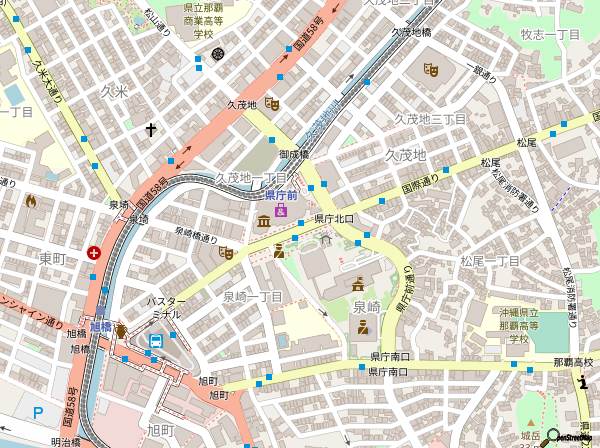Click the theatre masks icon beside 久茂地 label
Image resolution: width=600 pixels, height=448 pixels.
pos(272,103)
